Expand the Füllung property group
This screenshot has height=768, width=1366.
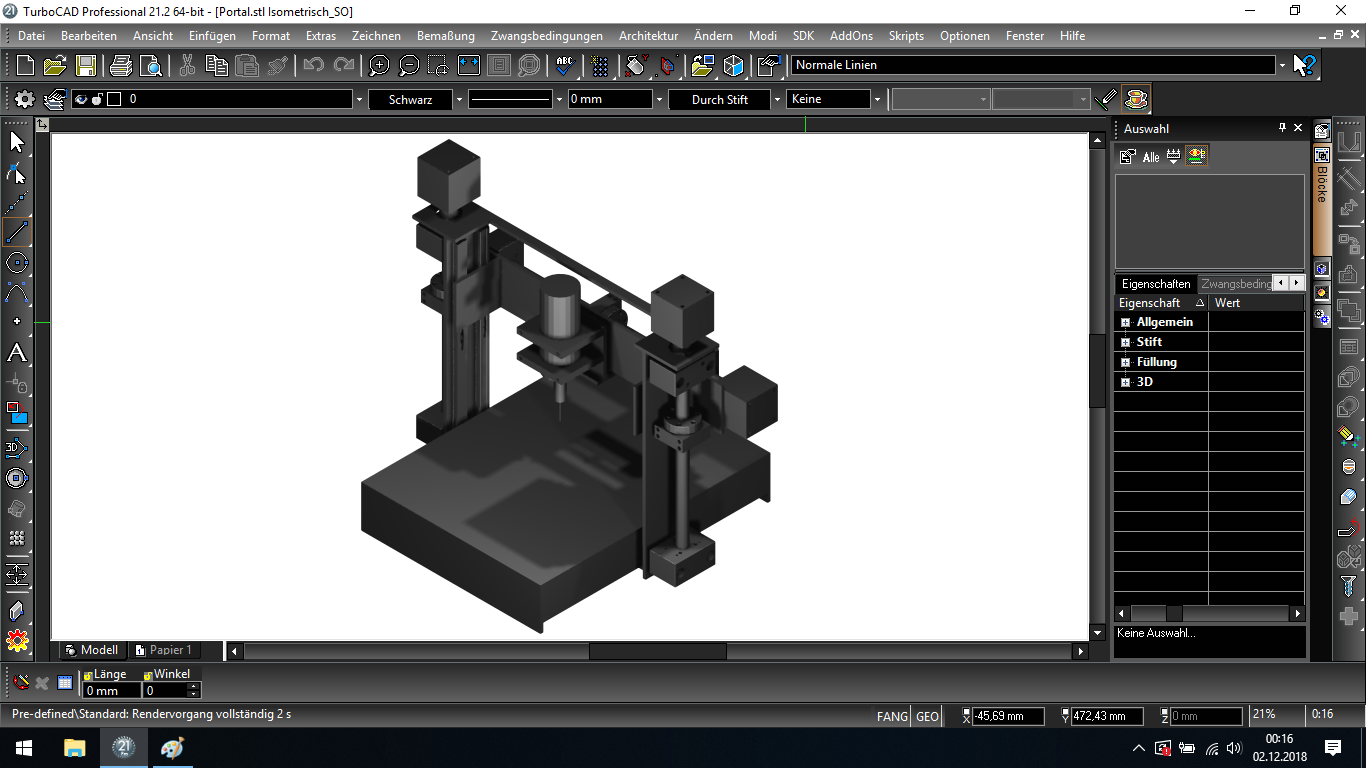pos(1125,362)
